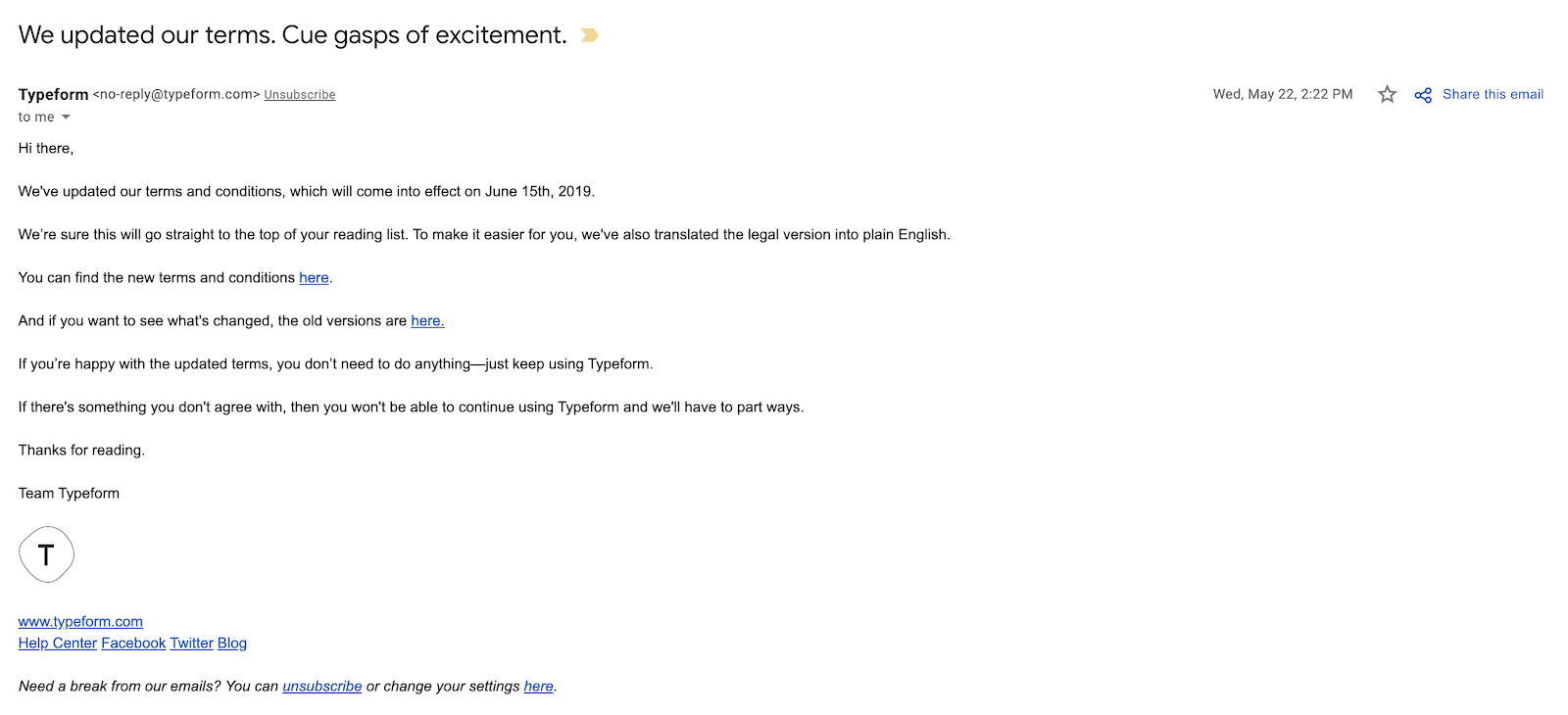Screen dimensions: 1568x715
Task: Click the email subject line heading
Action: (292, 35)
